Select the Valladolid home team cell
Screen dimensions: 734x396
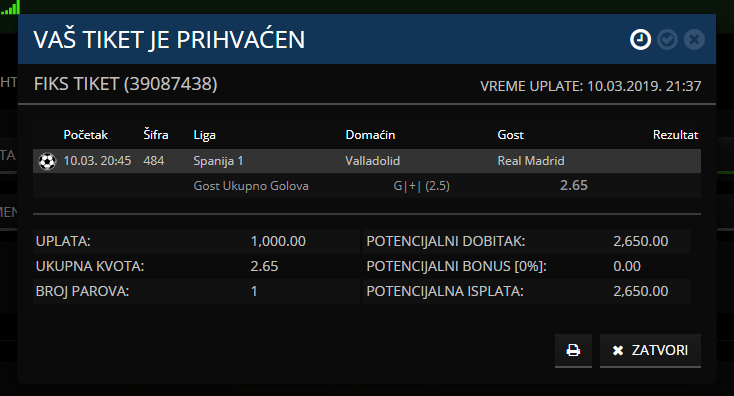(x=373, y=161)
